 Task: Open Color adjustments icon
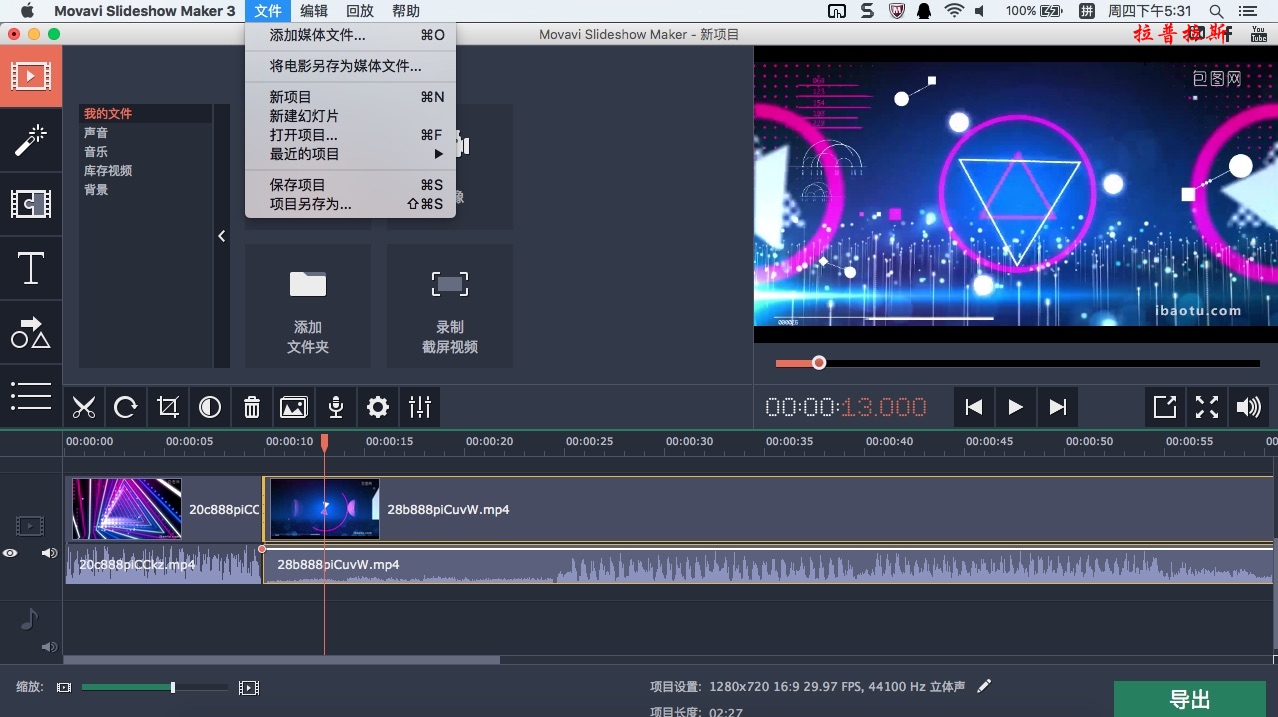pos(210,407)
